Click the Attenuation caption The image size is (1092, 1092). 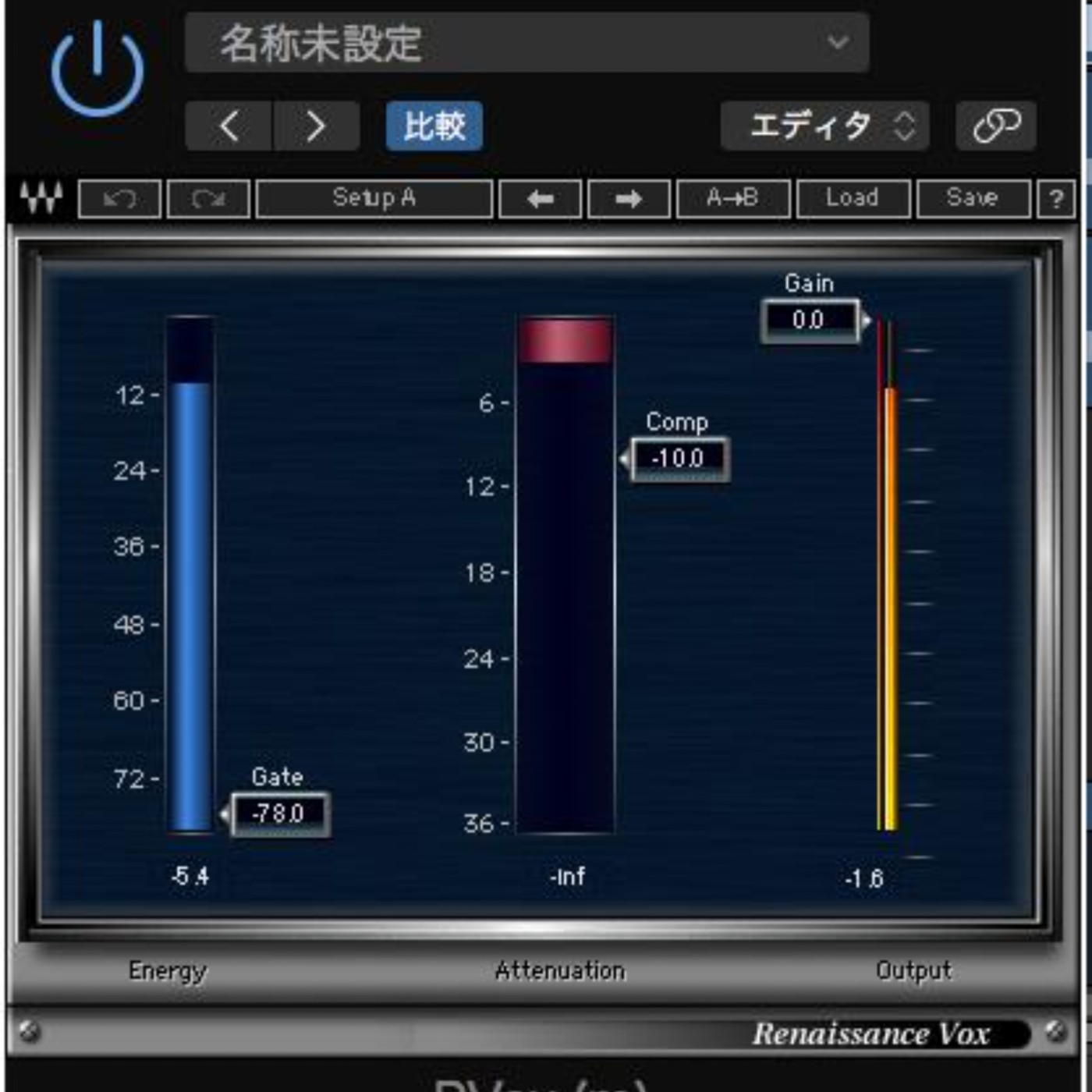click(560, 970)
